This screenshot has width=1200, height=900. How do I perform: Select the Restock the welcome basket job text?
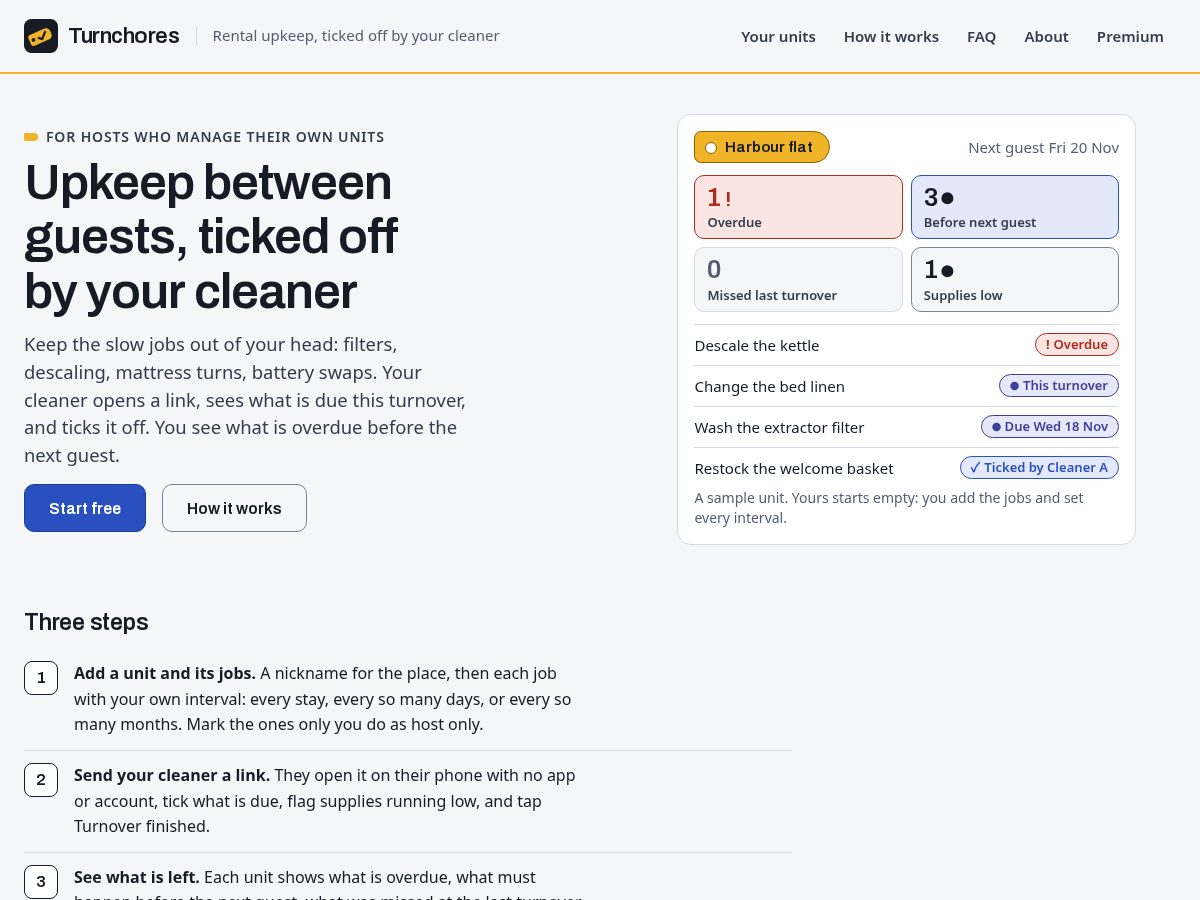point(794,469)
